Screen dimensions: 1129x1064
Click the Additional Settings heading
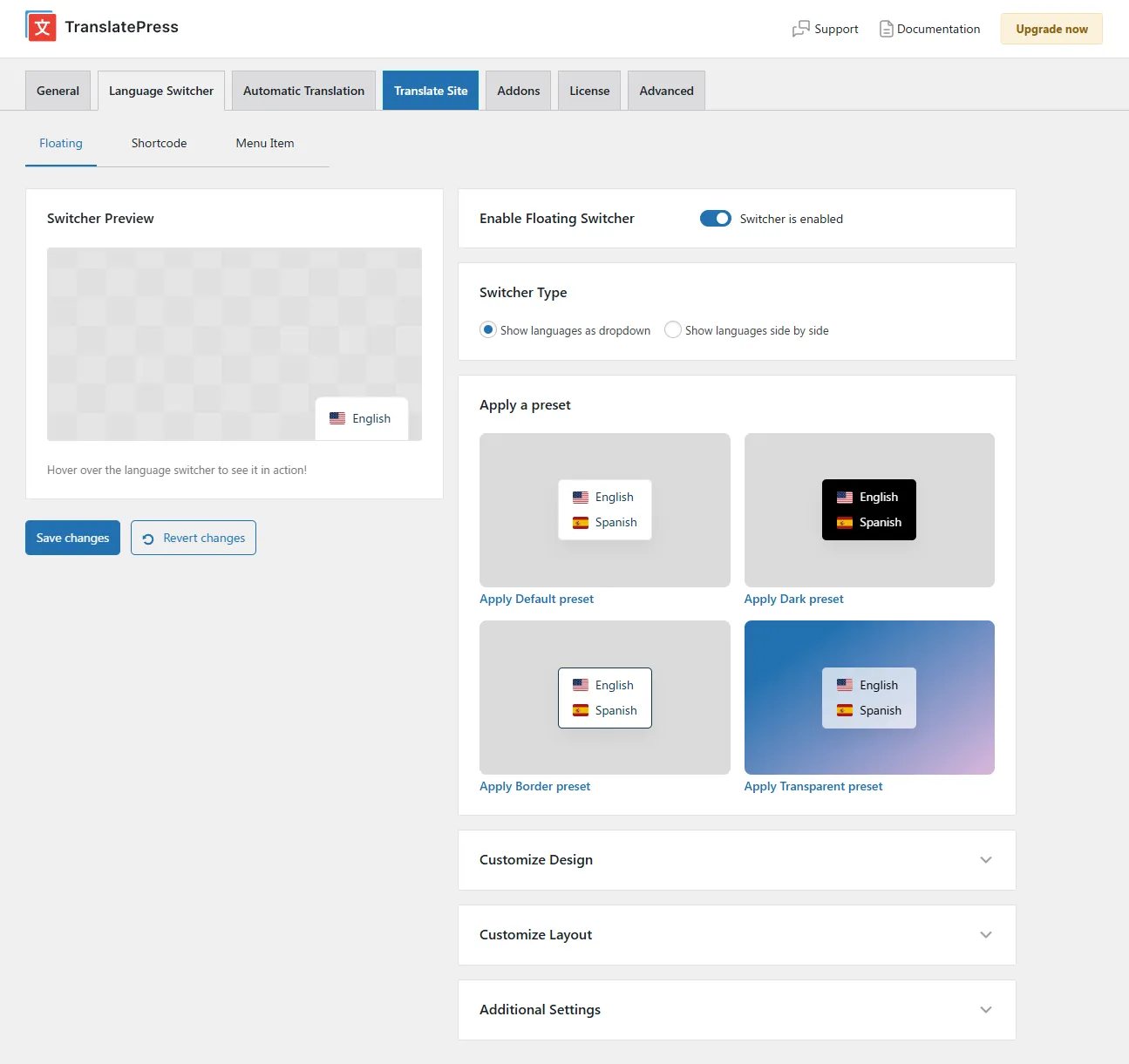click(540, 1010)
